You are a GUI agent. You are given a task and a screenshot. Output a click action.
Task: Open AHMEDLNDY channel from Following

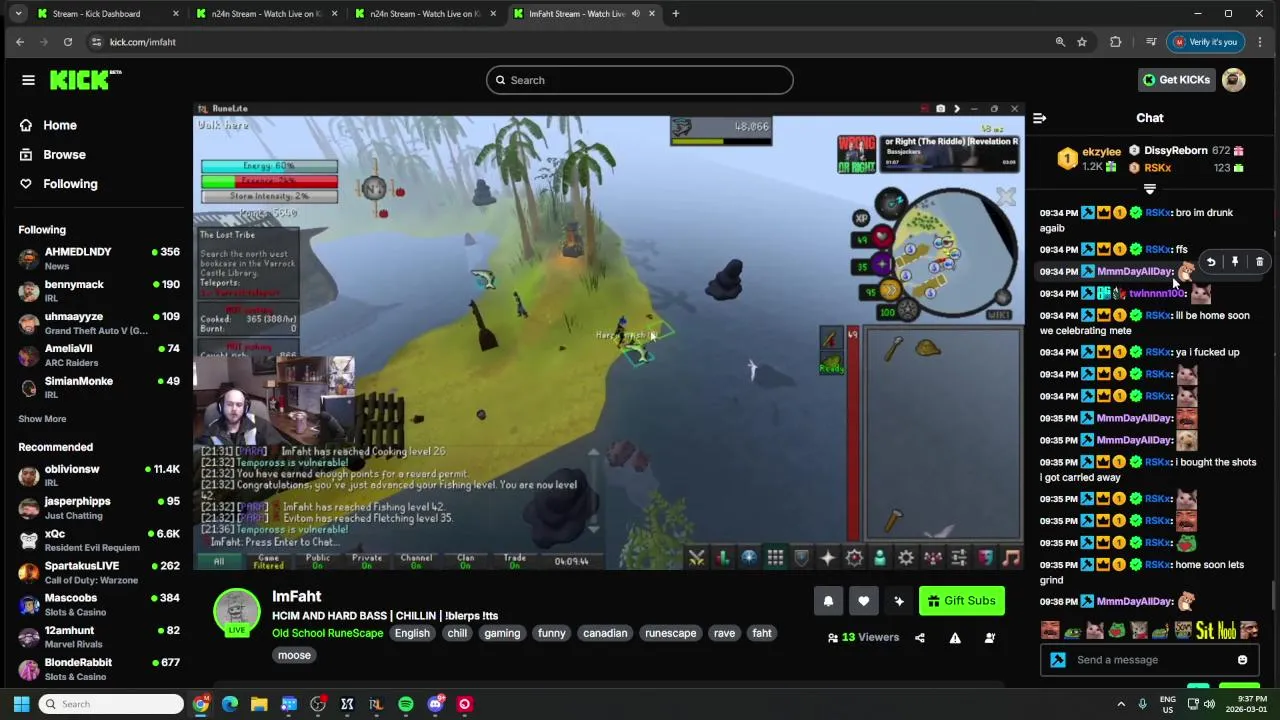coord(98,258)
